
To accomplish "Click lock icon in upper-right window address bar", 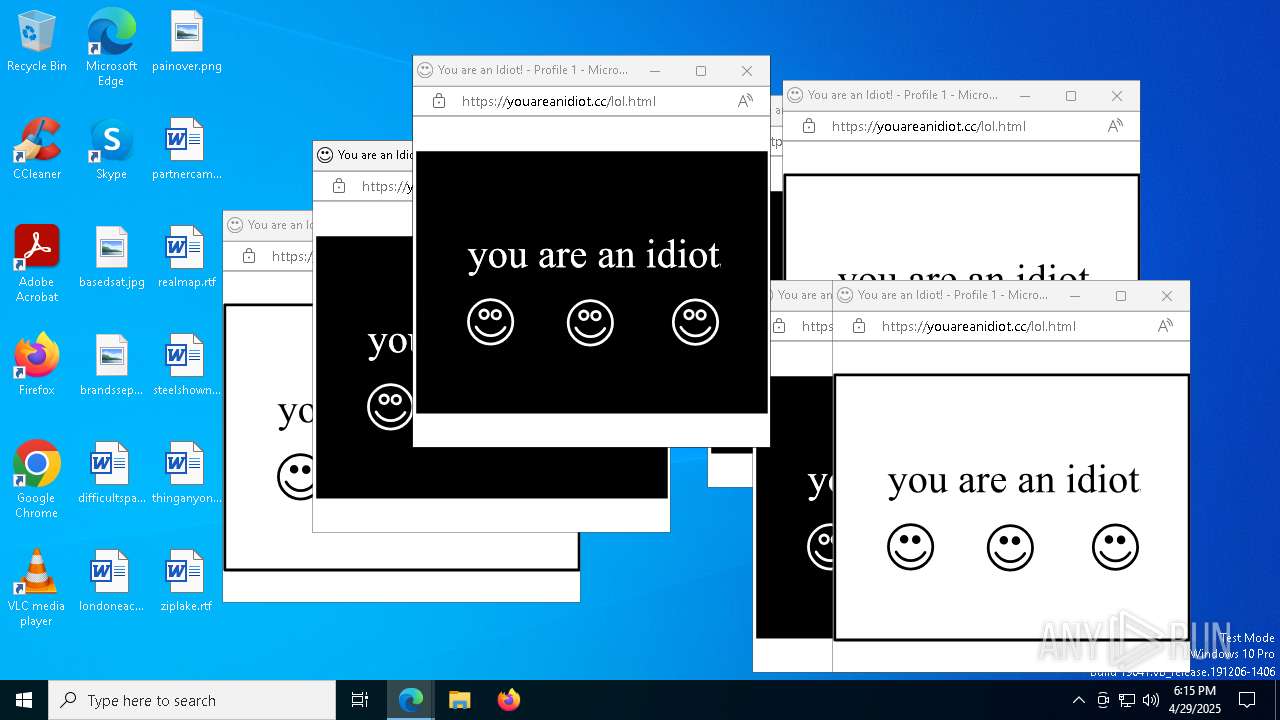I will coord(808,126).
